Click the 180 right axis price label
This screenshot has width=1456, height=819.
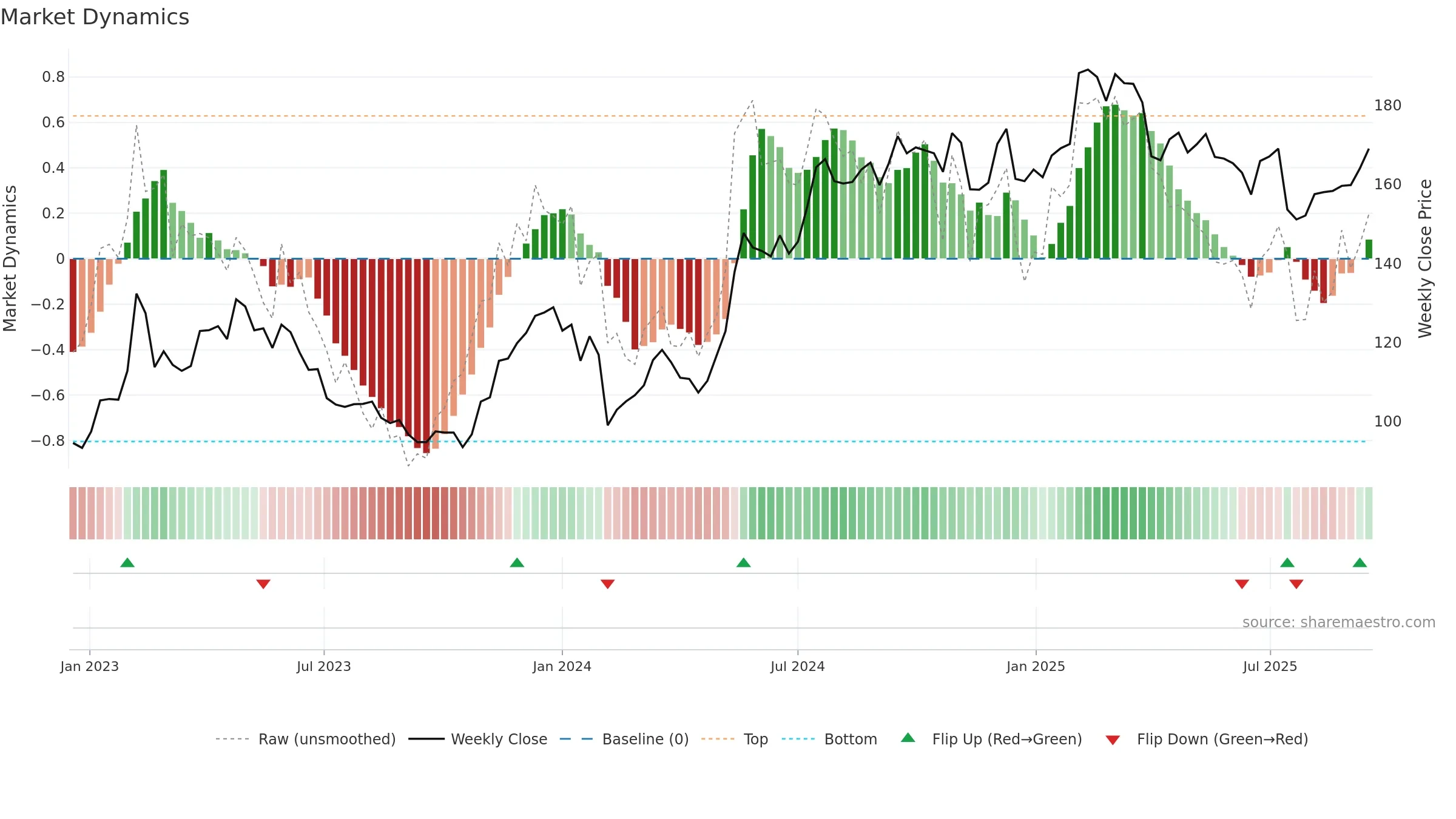[1388, 106]
